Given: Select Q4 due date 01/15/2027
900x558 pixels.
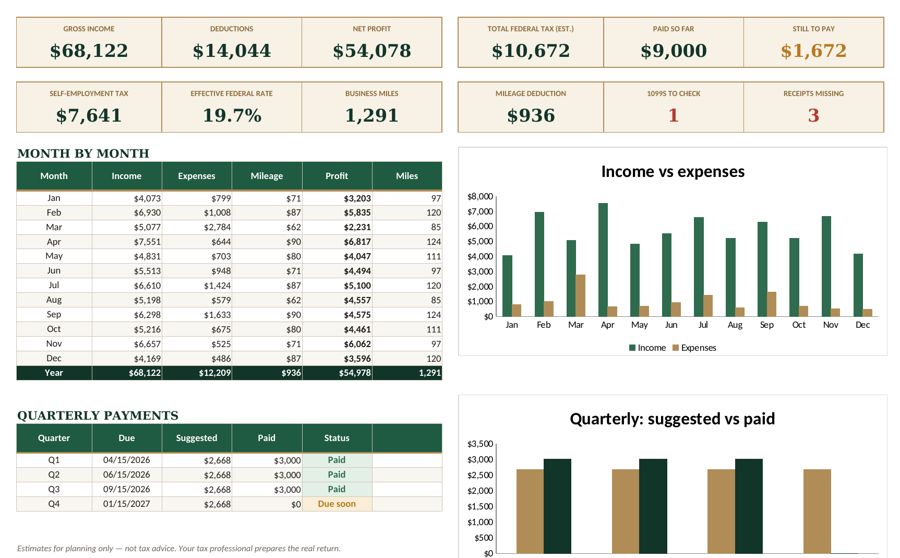Looking at the screenshot, I should pyautogui.click(x=126, y=504).
